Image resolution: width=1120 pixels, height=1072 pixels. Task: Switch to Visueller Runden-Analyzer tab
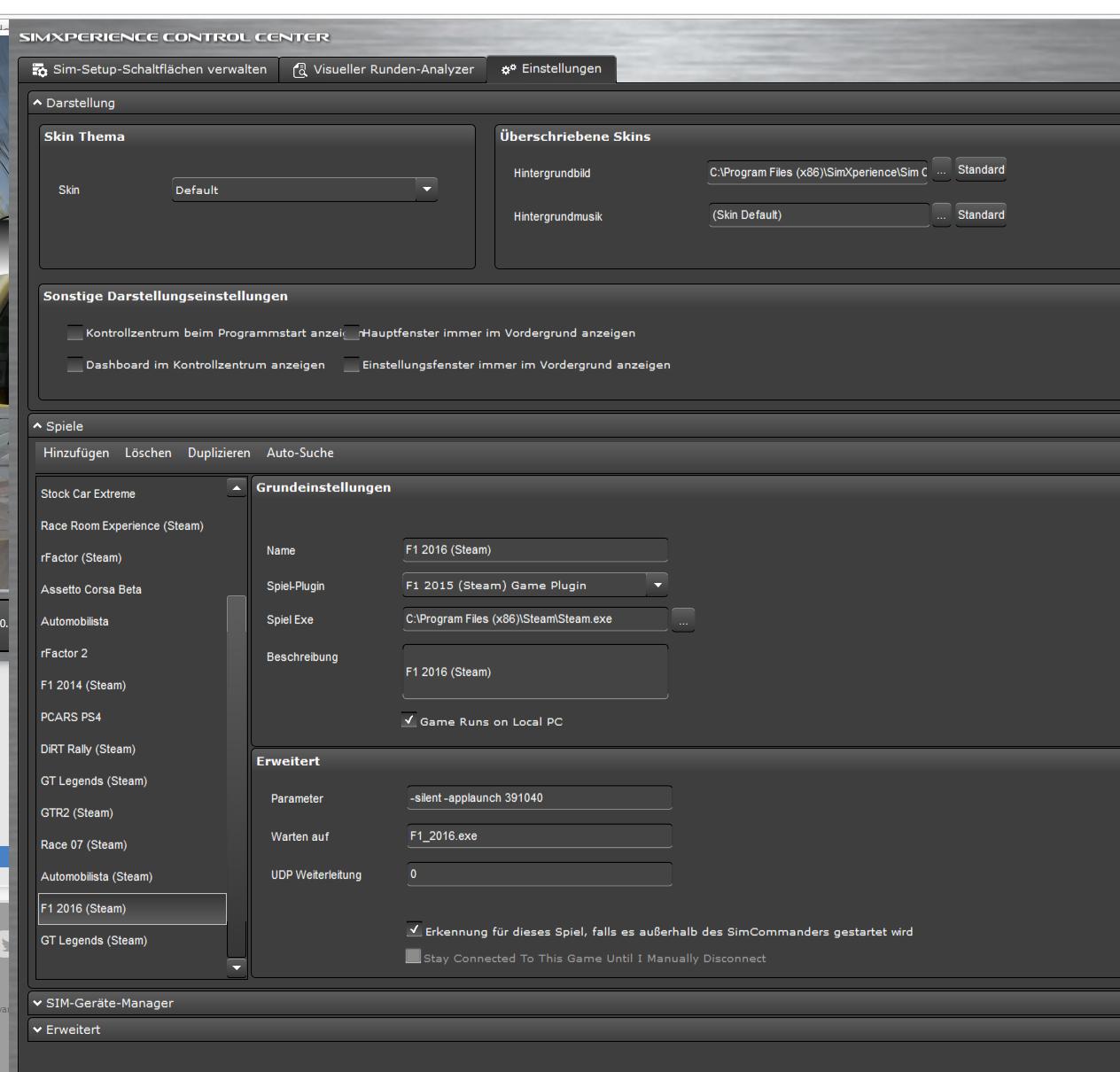click(x=383, y=69)
